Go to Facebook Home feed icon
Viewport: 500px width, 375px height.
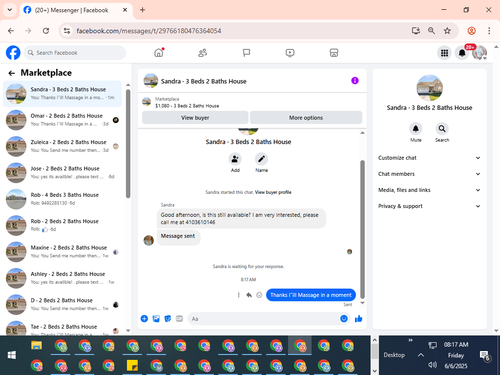point(159,53)
